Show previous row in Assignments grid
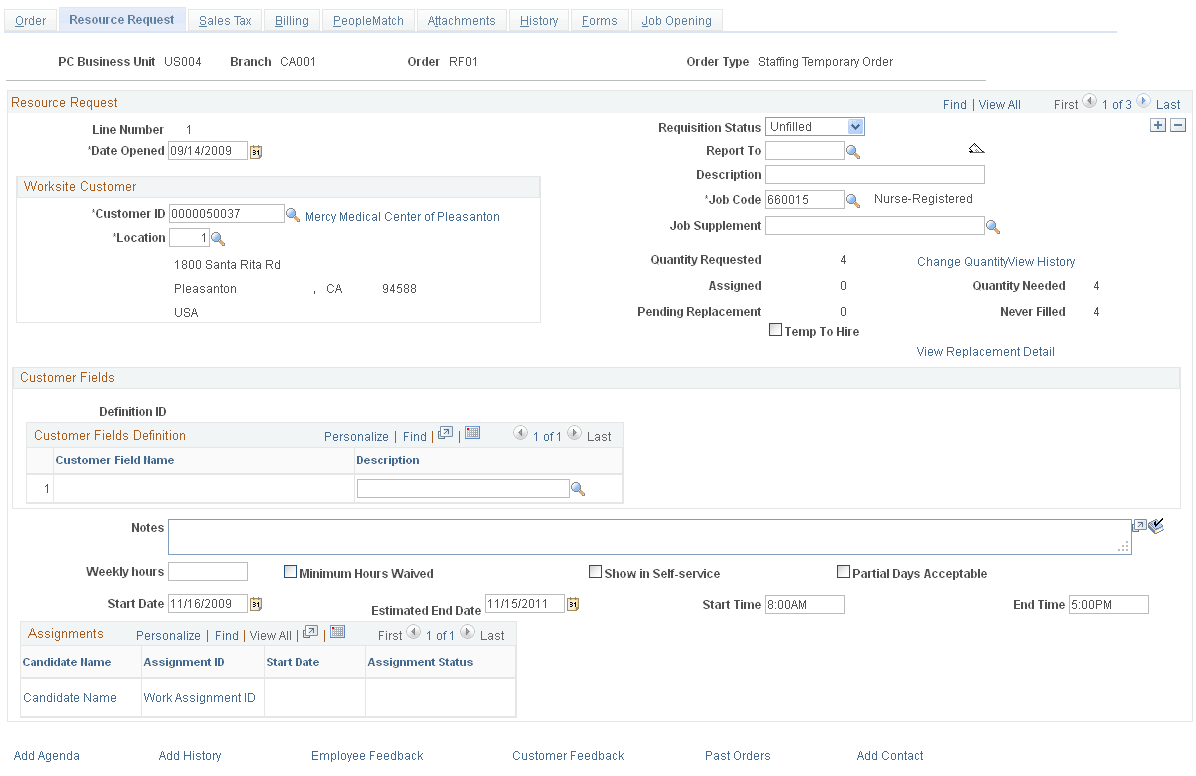The image size is (1196, 776). pyautogui.click(x=413, y=632)
